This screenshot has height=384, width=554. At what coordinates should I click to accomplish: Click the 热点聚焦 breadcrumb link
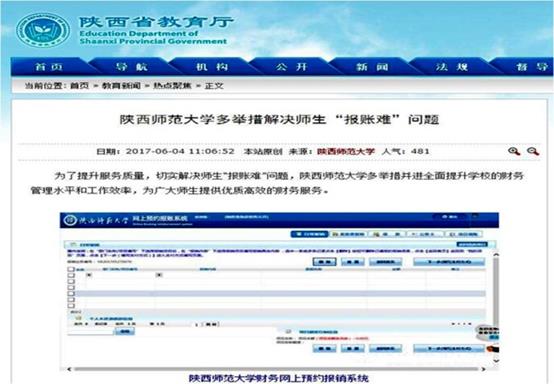tap(172, 85)
